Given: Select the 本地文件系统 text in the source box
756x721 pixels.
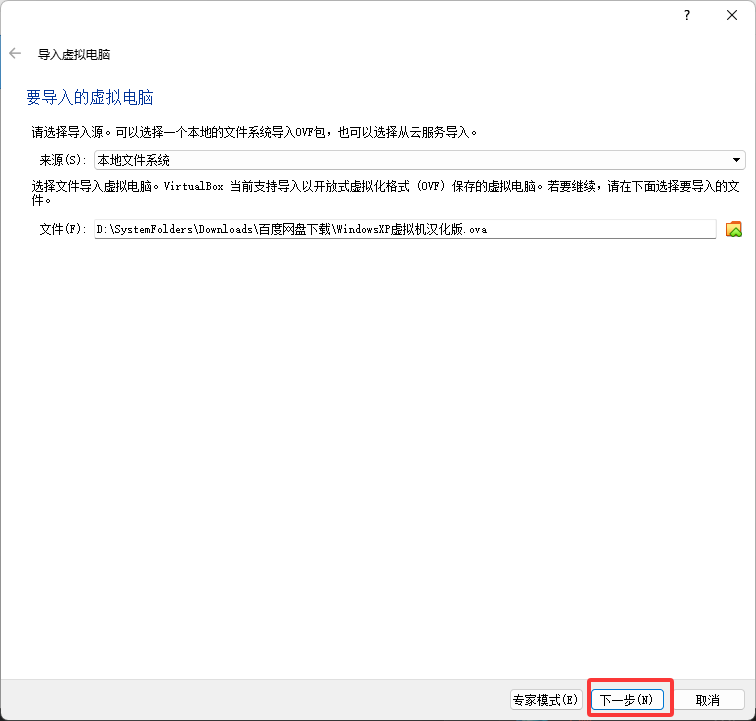Looking at the screenshot, I should click(134, 160).
